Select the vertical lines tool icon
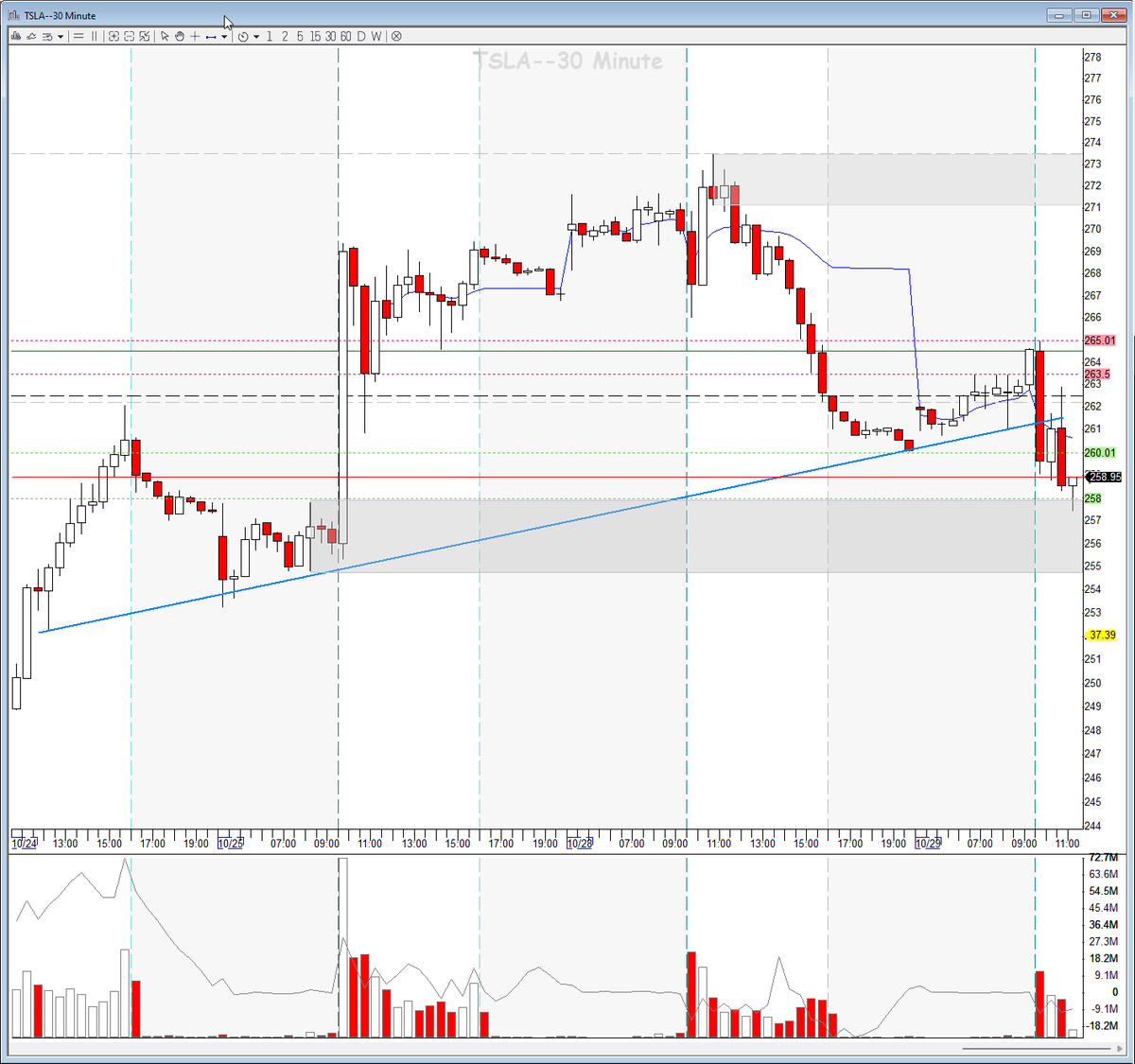The image size is (1135, 1064). pyautogui.click(x=94, y=36)
